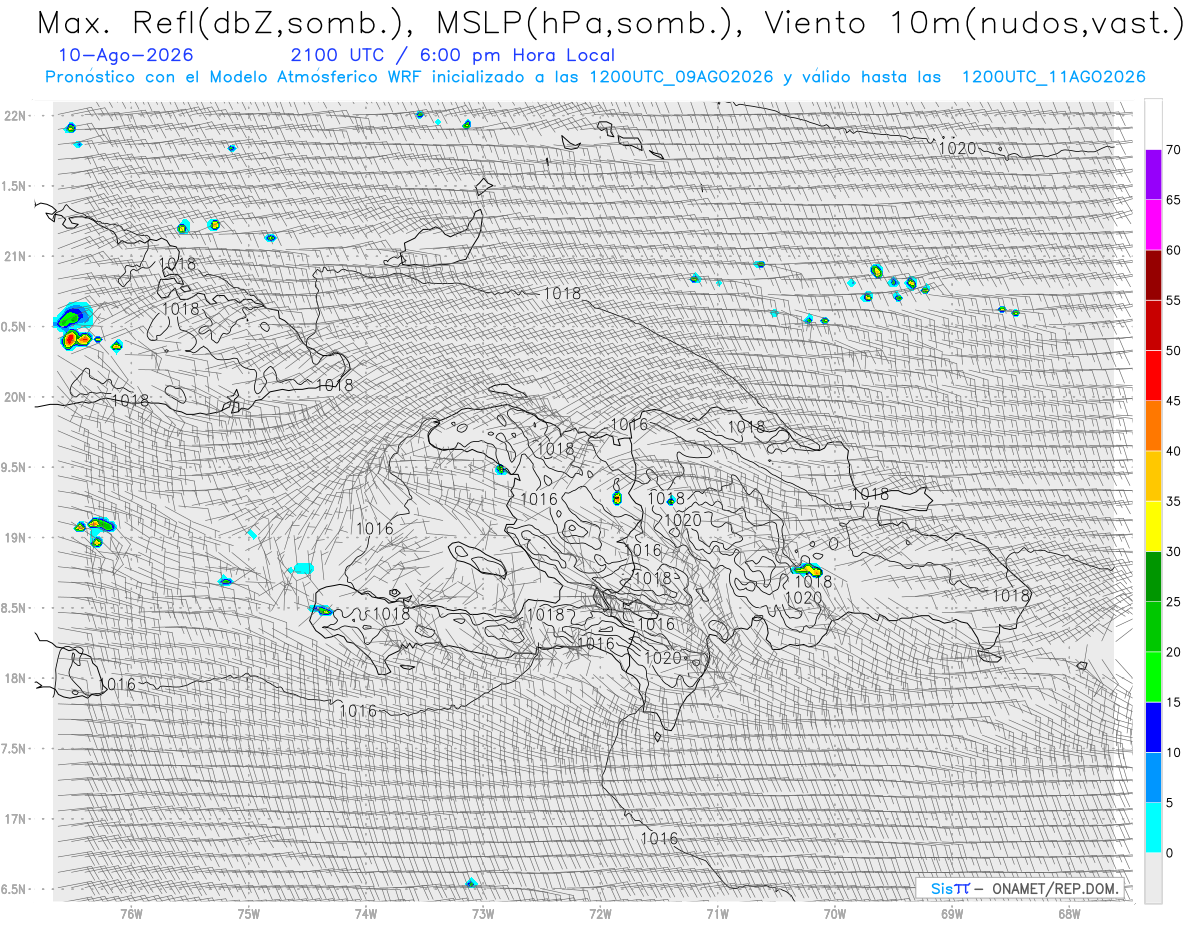Screen dimensions: 1200x927
Task: Click the '35' color bar value label
Action: pos(1173,501)
